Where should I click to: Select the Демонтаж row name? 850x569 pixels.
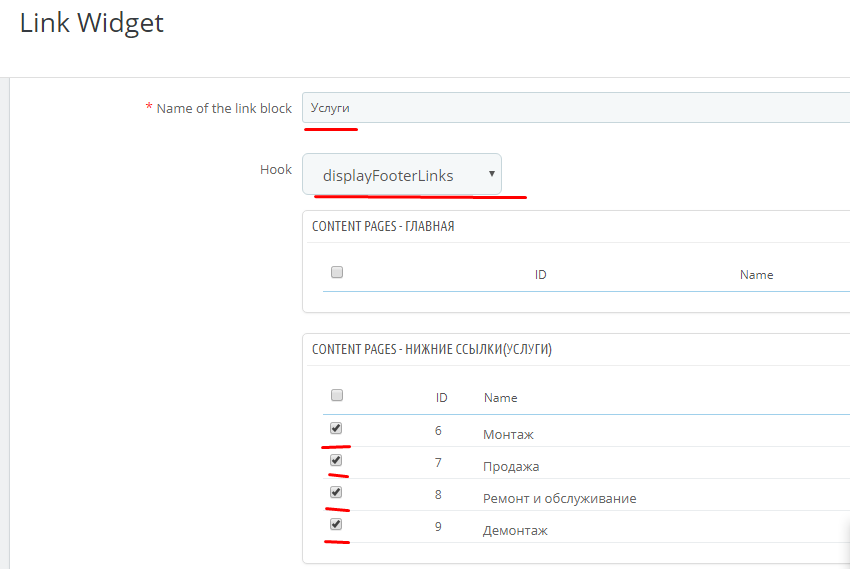pos(515,531)
